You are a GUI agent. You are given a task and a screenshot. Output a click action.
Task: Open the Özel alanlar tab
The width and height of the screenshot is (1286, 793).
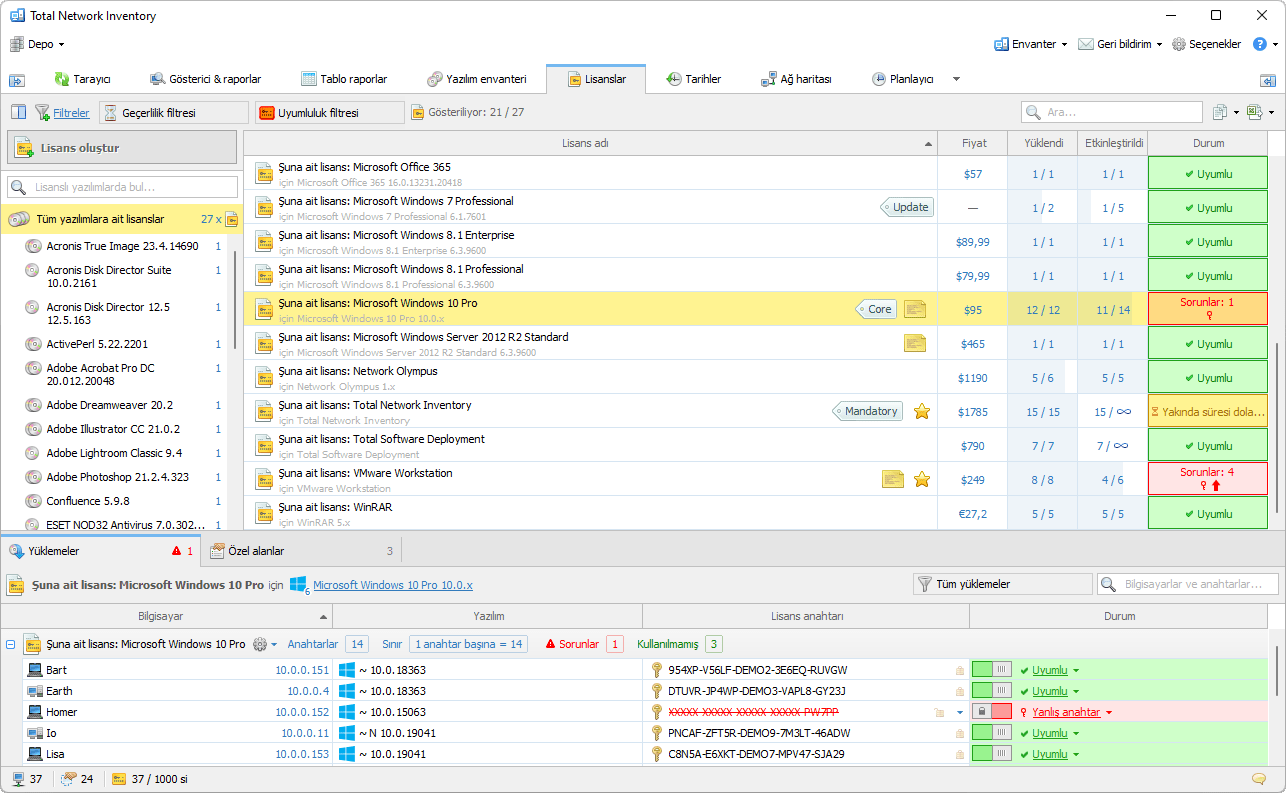click(x=255, y=551)
